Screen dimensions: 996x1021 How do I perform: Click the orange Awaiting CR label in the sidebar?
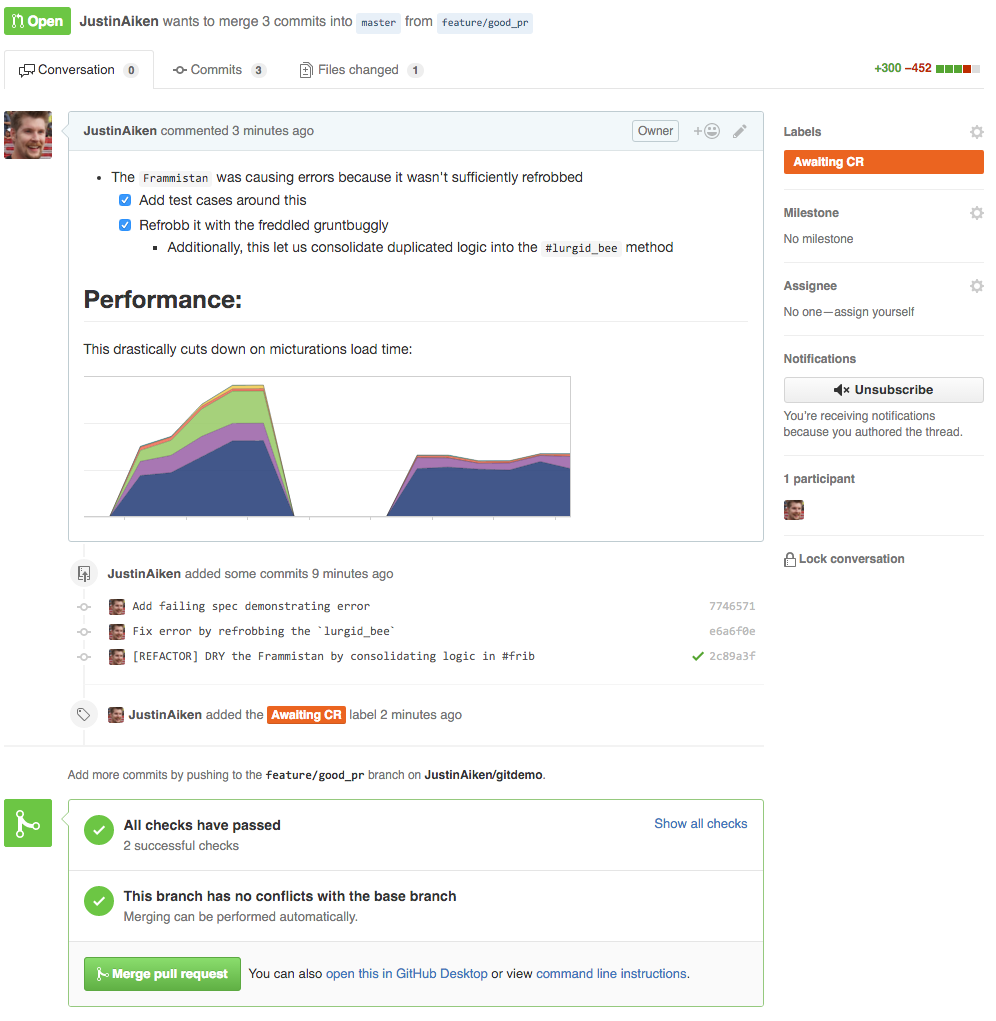[883, 162]
